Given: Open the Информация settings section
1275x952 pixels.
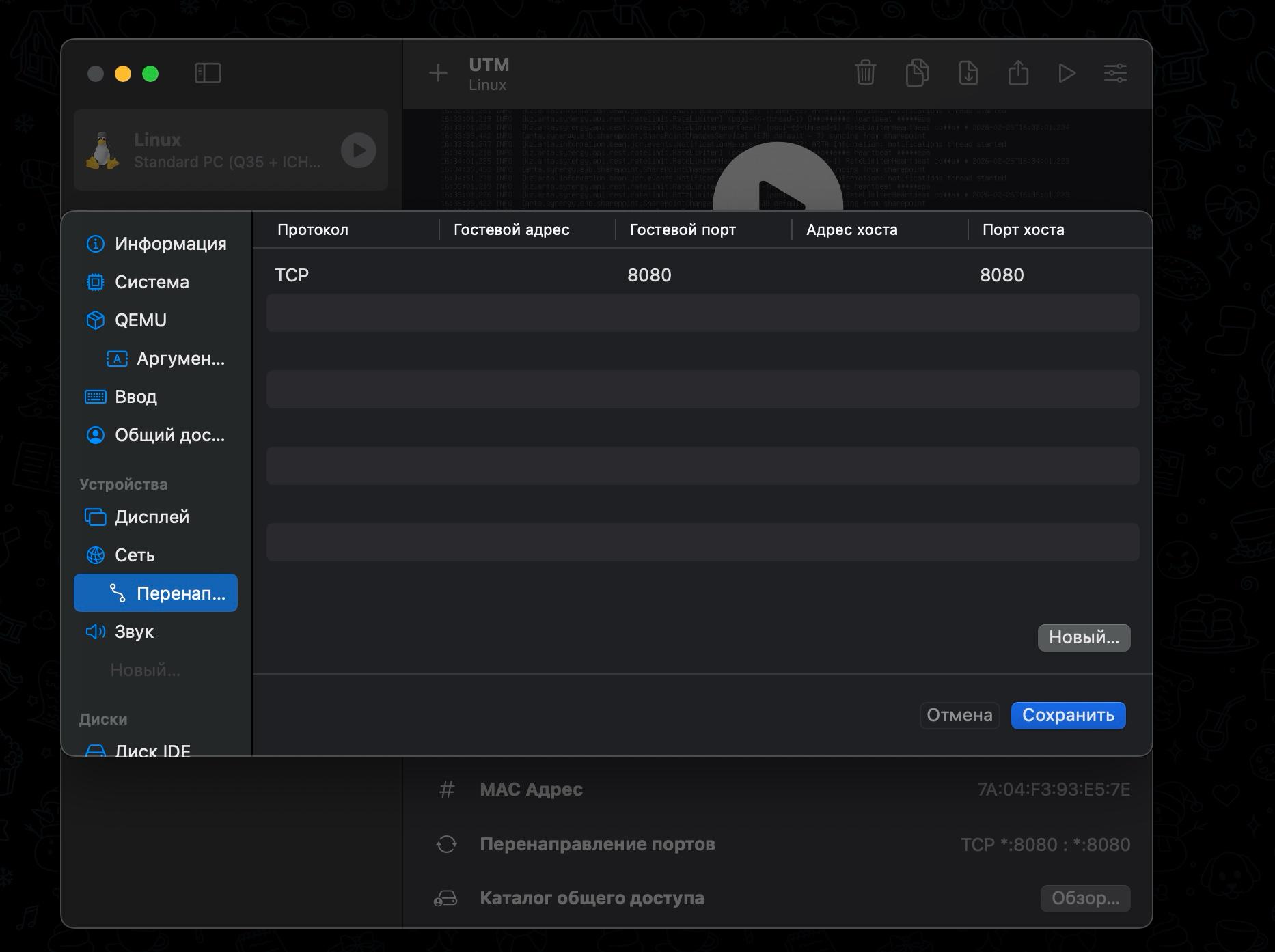Looking at the screenshot, I should [x=169, y=244].
